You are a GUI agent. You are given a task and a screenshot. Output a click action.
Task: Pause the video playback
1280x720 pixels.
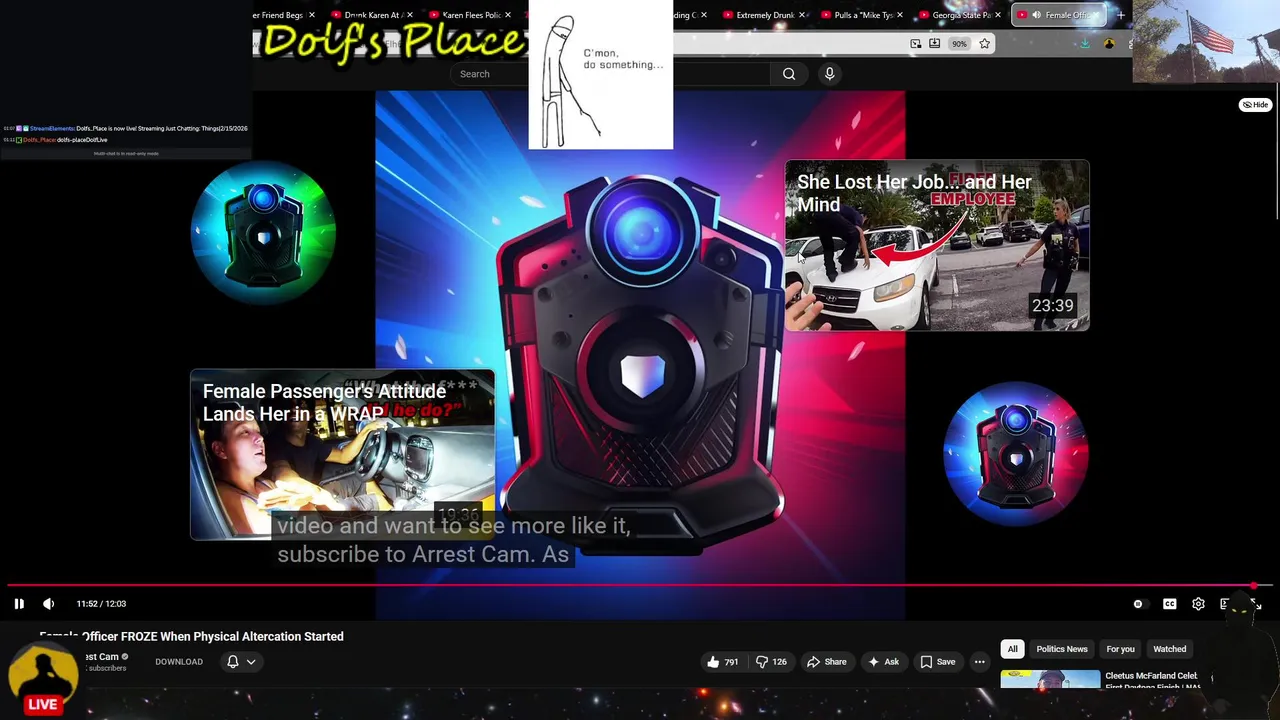point(19,604)
